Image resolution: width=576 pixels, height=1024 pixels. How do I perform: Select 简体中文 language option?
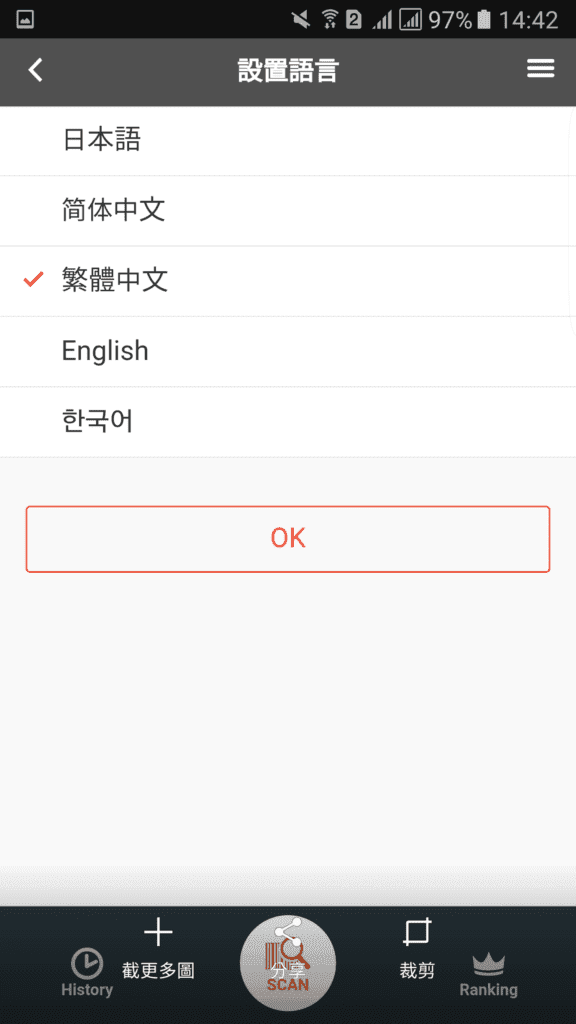click(288, 210)
